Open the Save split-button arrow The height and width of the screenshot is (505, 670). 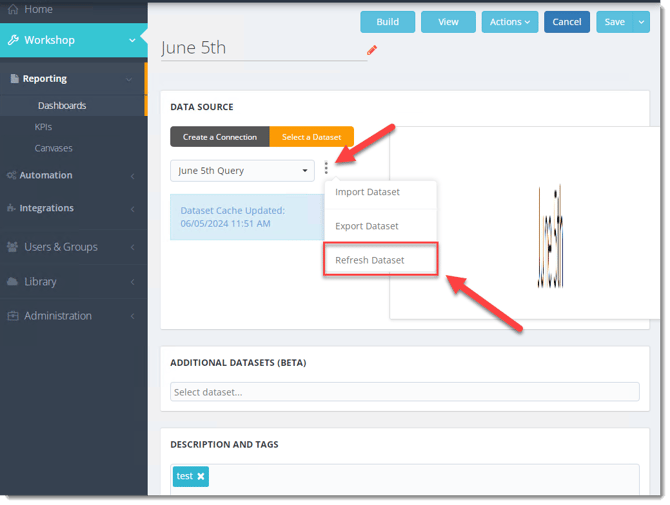[642, 22]
